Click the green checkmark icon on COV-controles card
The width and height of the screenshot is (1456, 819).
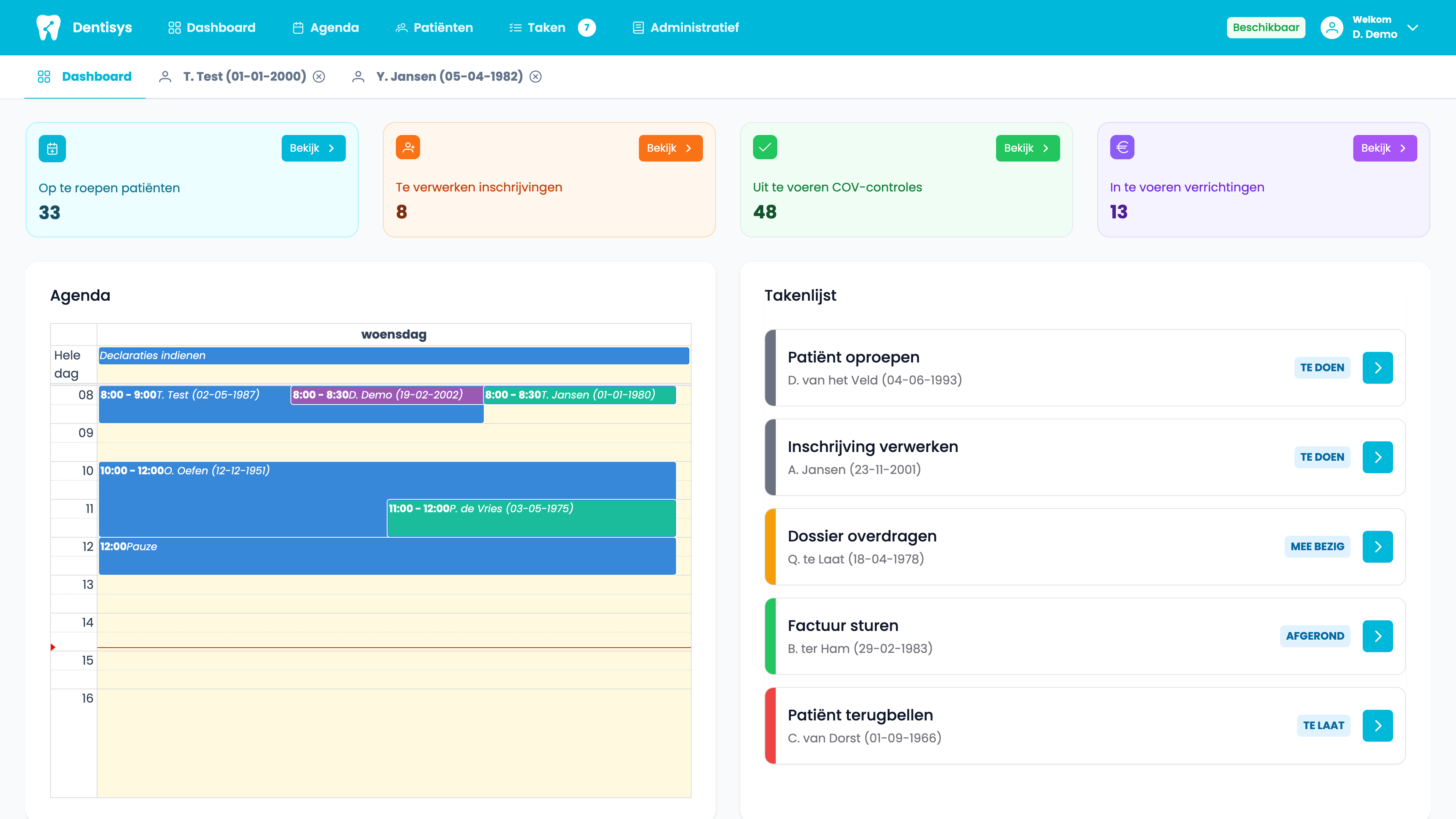coord(765,147)
